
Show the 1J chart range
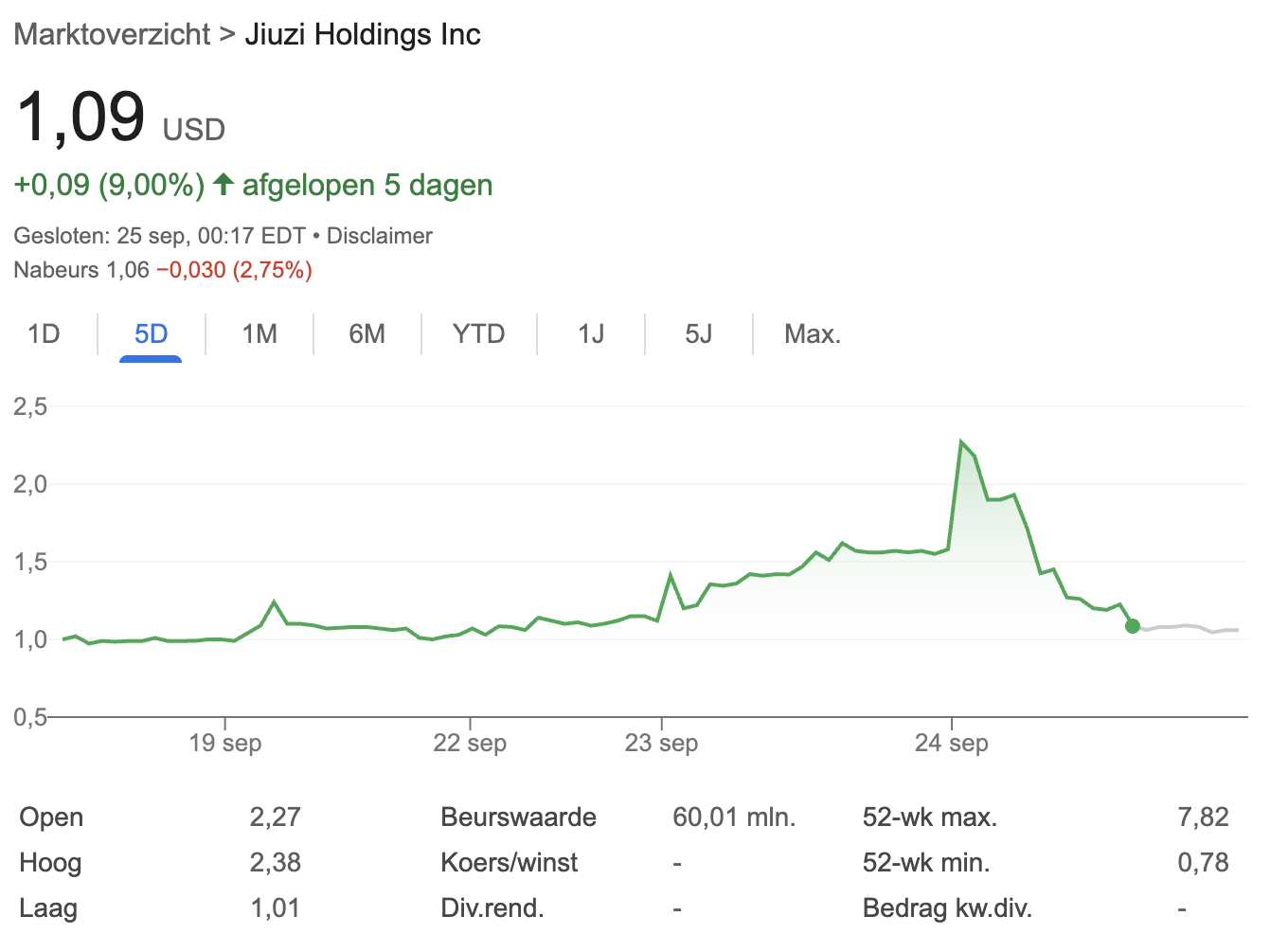pyautogui.click(x=591, y=334)
